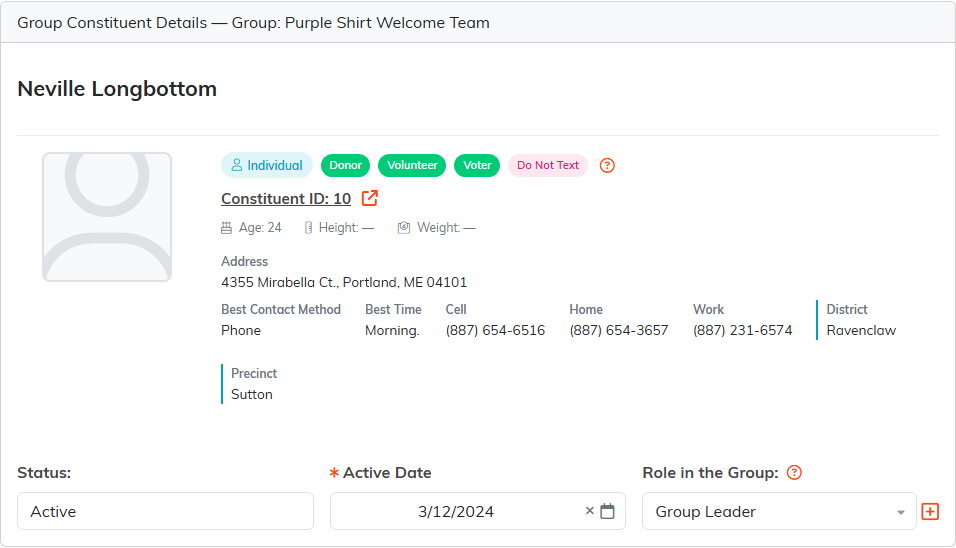
Task: Click the person icon in Individual badge
Action: [x=237, y=165]
